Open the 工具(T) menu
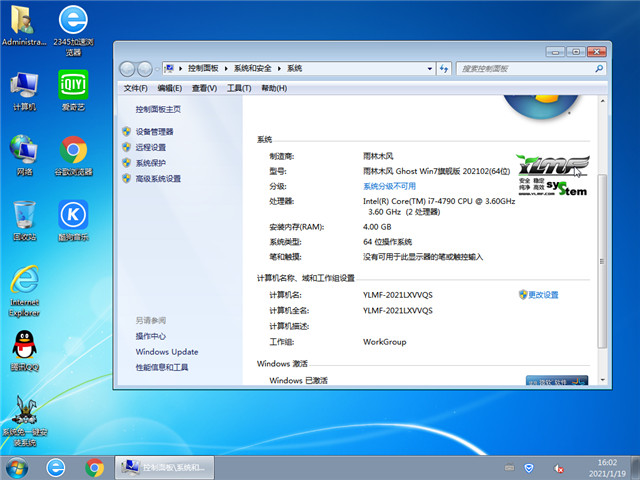Image resolution: width=640 pixels, height=480 pixels. point(239,88)
